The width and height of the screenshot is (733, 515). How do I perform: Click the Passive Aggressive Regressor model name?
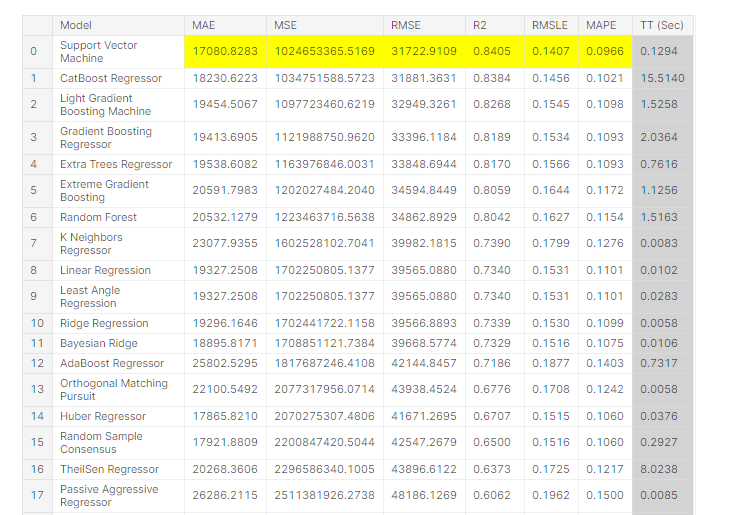[108, 495]
